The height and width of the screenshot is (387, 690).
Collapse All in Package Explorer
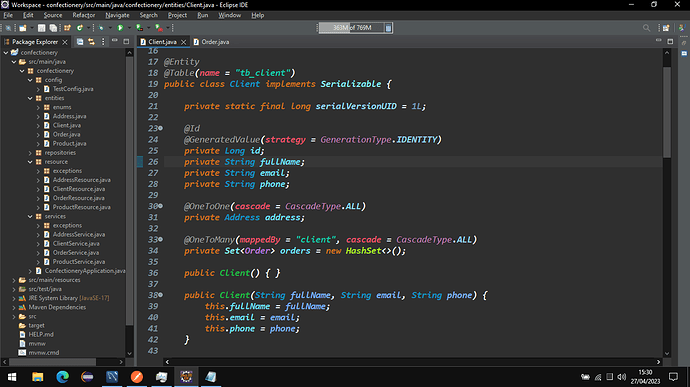[80, 42]
